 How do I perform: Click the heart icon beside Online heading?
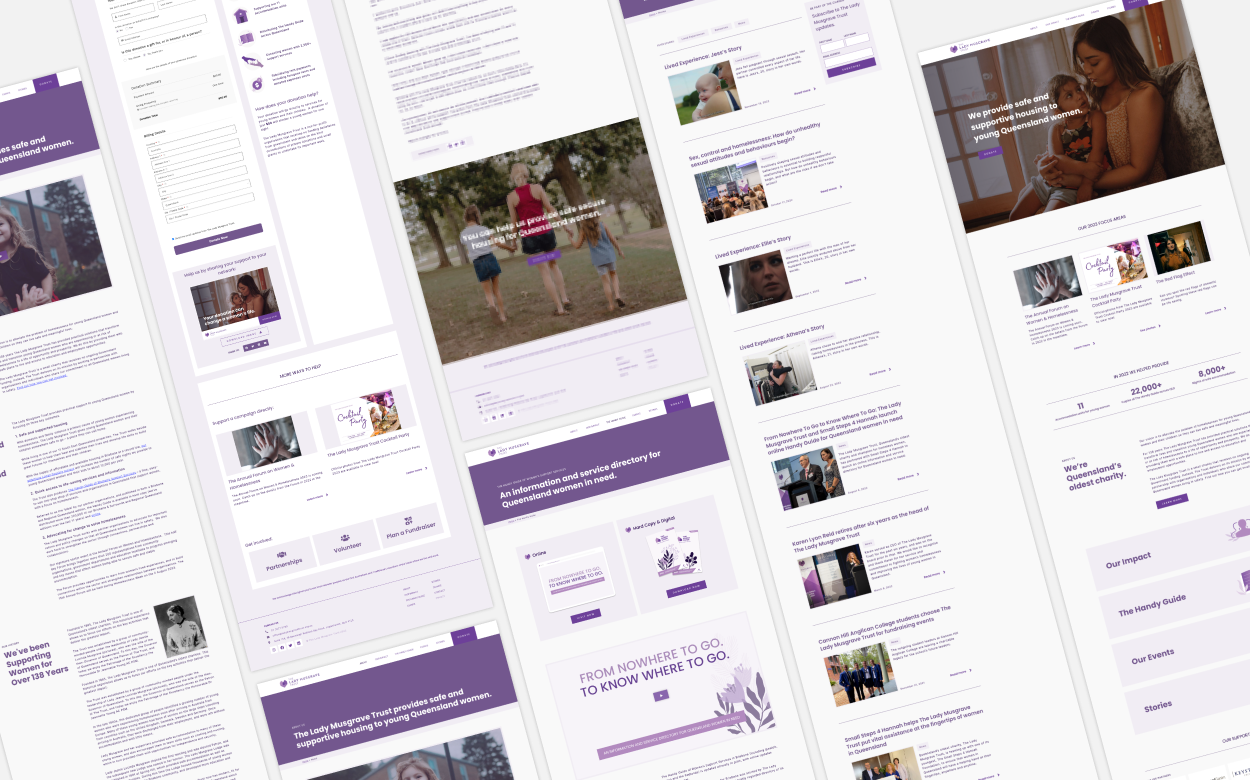pos(528,557)
